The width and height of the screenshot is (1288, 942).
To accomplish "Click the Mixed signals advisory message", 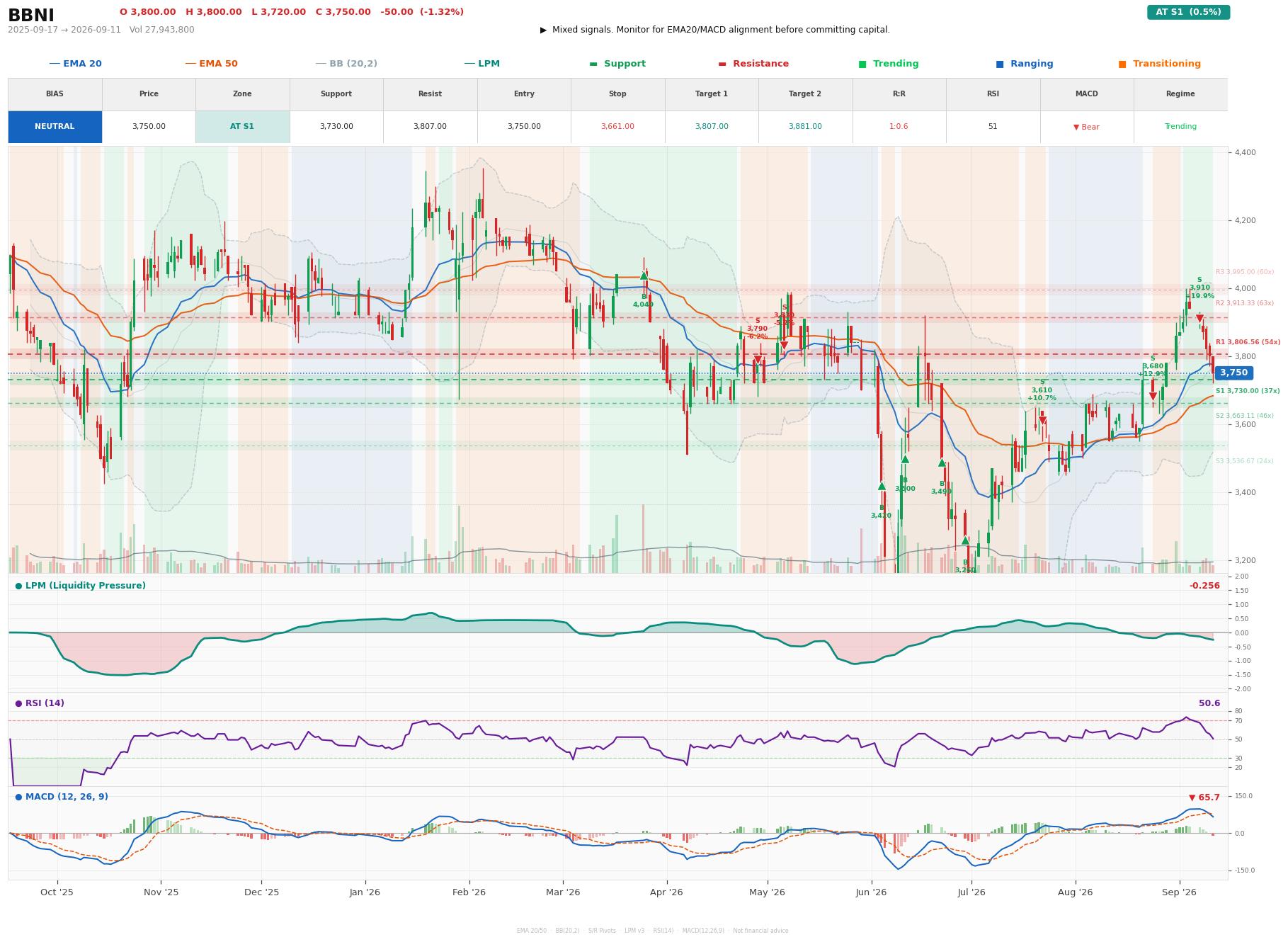I will (715, 30).
